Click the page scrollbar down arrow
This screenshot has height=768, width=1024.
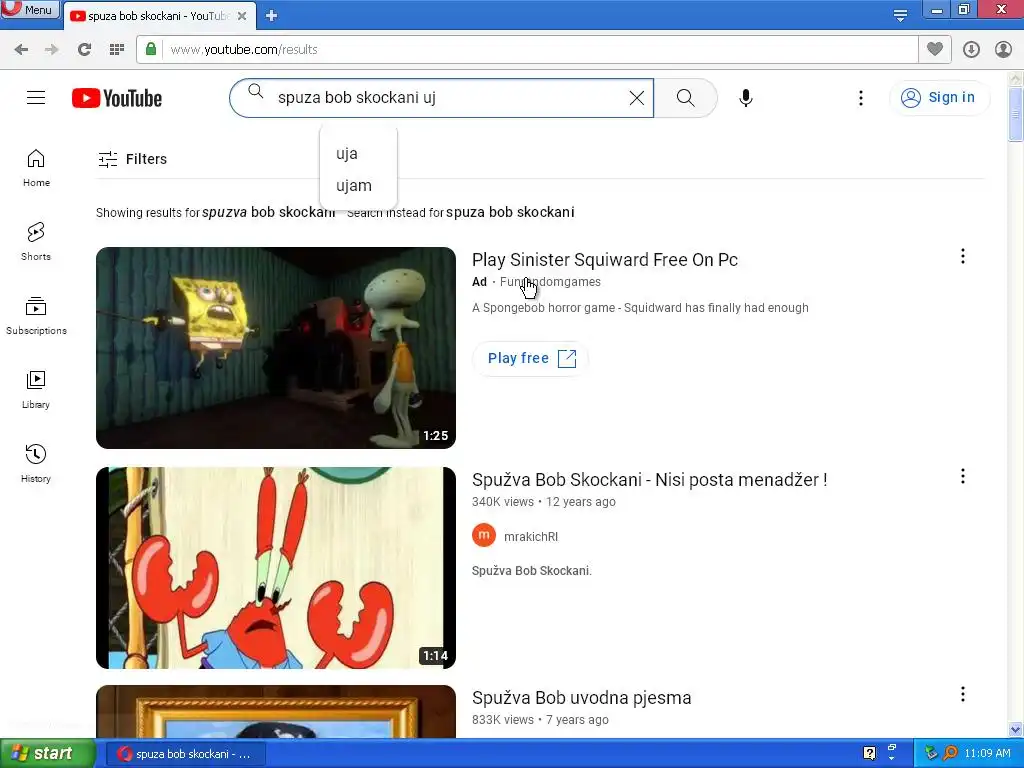(1015, 730)
